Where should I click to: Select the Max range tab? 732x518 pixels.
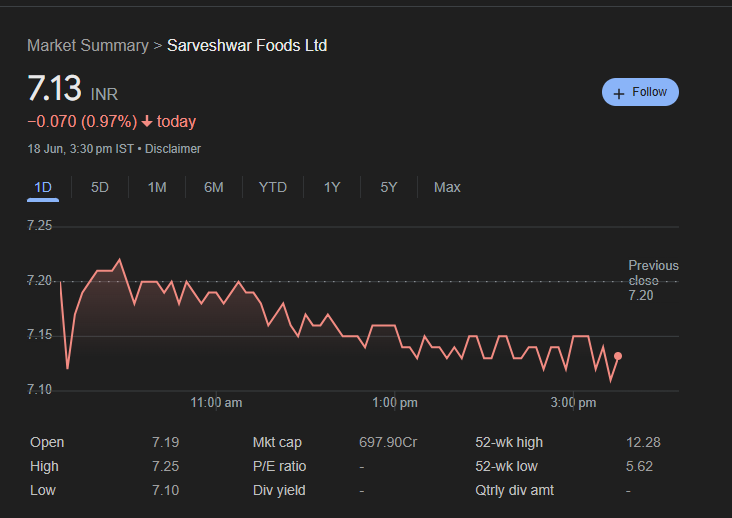447,188
